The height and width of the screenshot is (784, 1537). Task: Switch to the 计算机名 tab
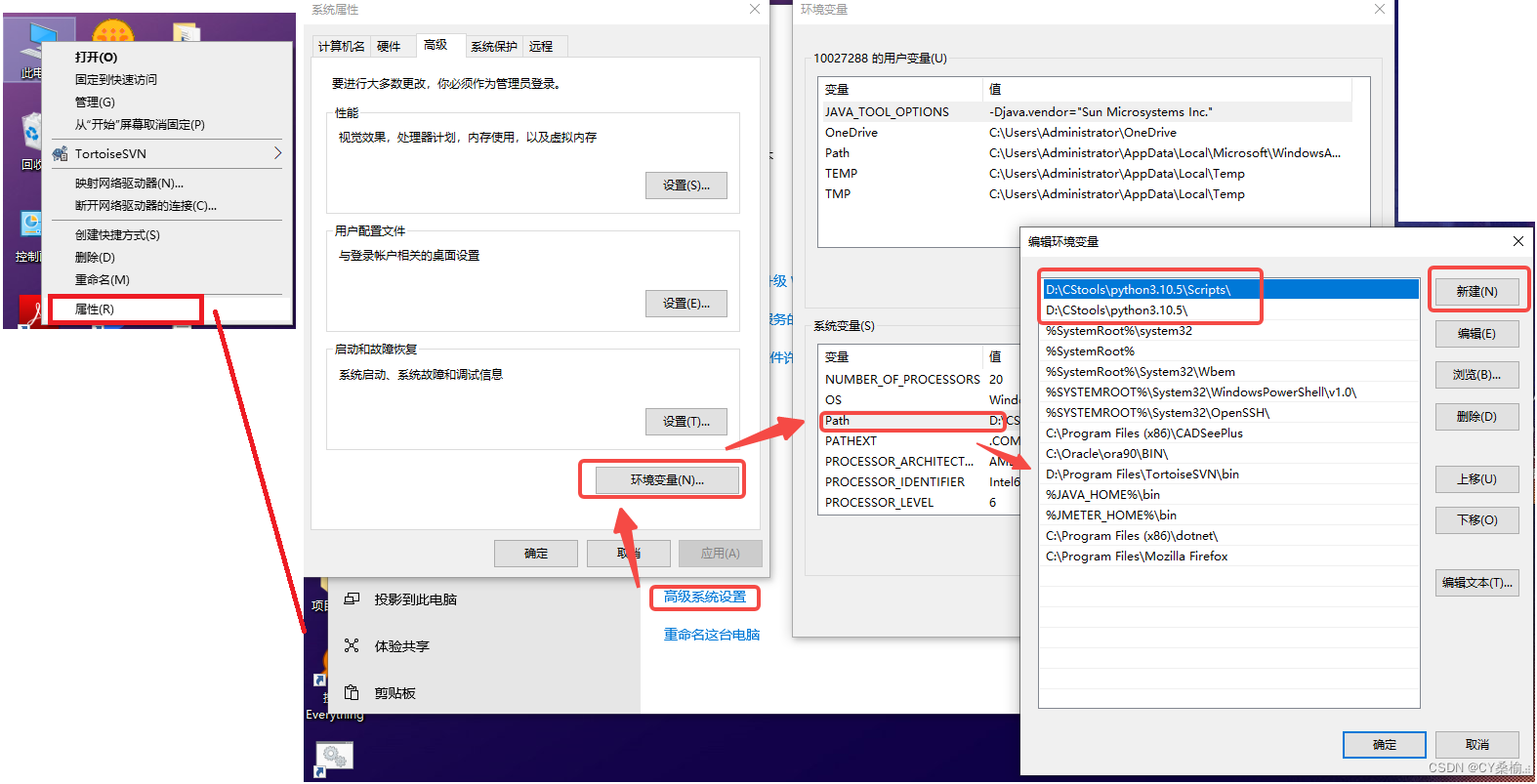[x=341, y=46]
